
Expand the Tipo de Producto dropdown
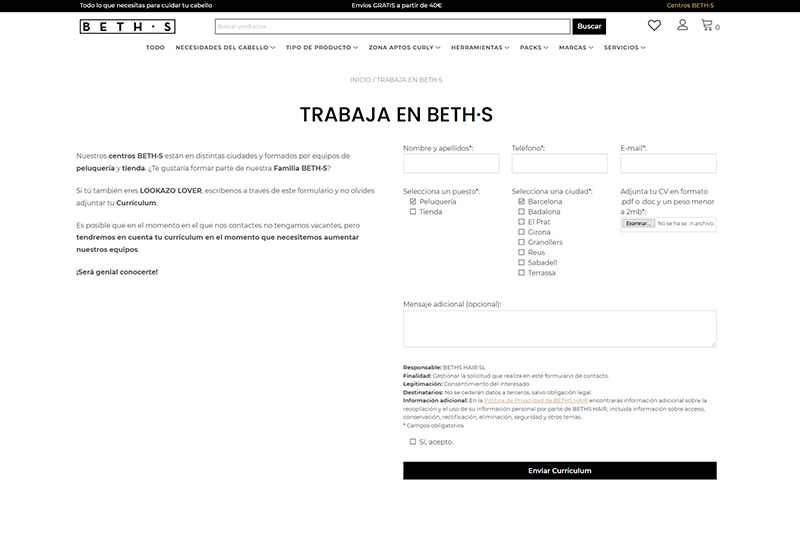321,48
